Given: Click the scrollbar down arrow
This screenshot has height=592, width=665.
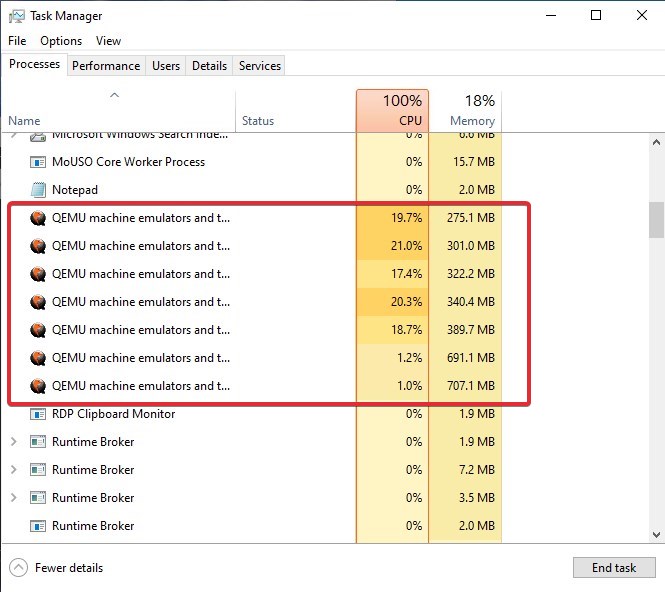Looking at the screenshot, I should click(656, 534).
